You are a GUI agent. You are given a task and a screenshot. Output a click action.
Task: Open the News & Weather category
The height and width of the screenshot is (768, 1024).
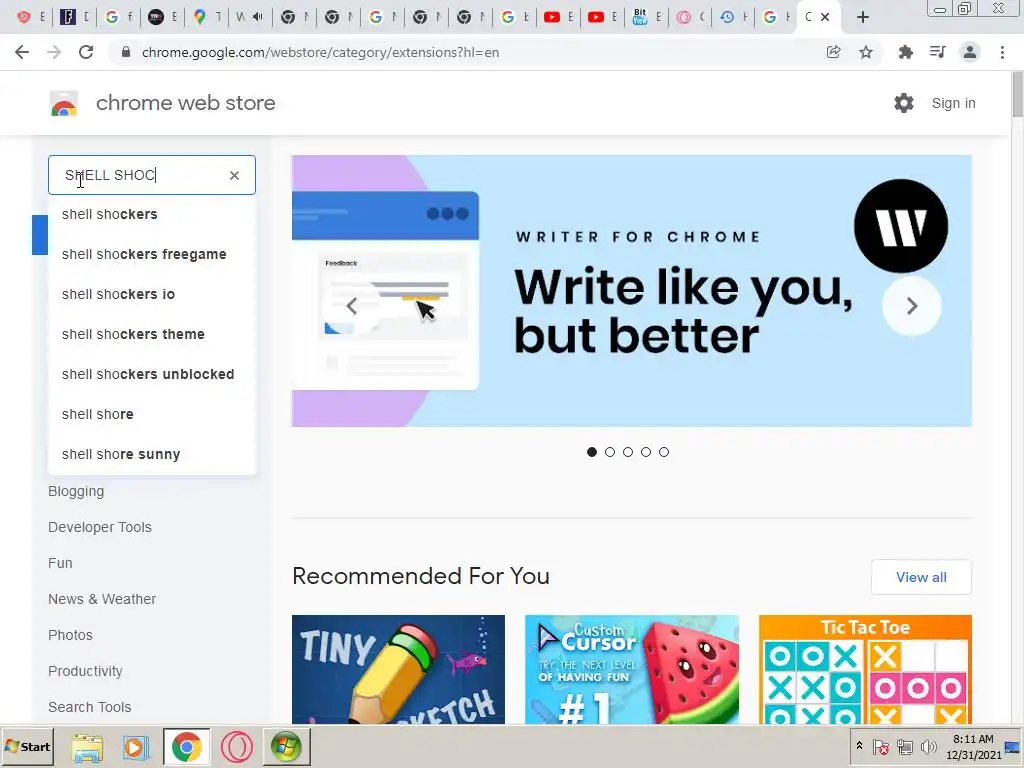[102, 599]
